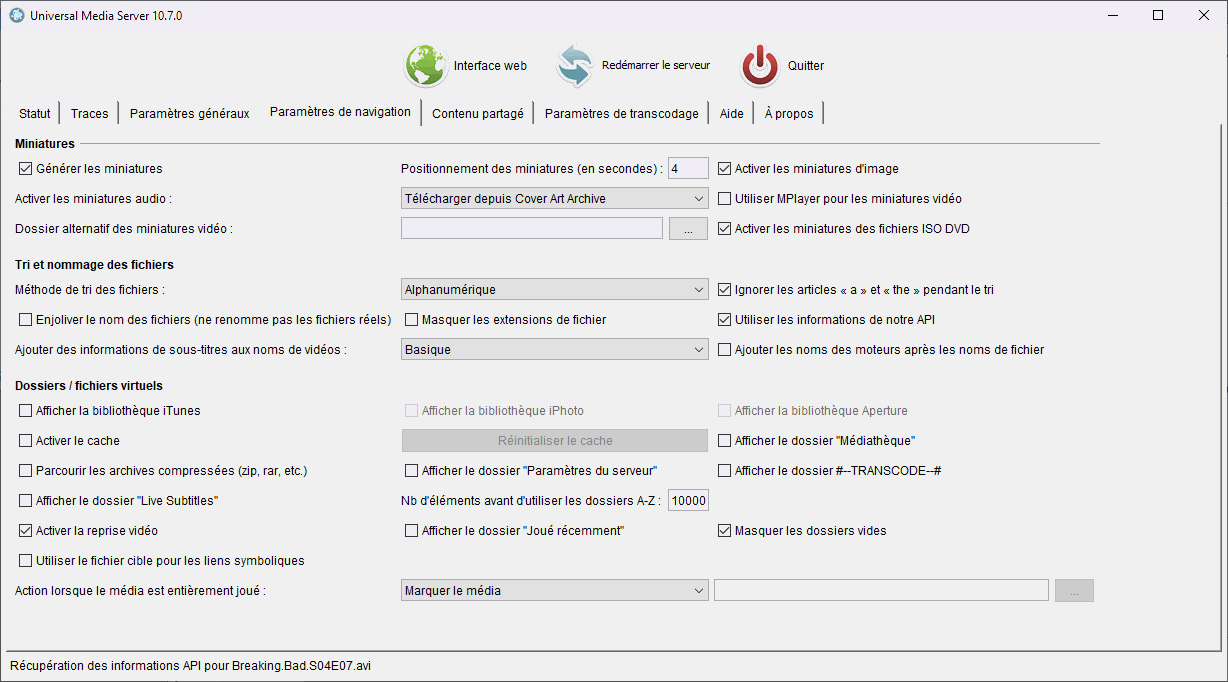Switch to the Statut tab
Viewport: 1228px width, 682px height.
(35, 113)
